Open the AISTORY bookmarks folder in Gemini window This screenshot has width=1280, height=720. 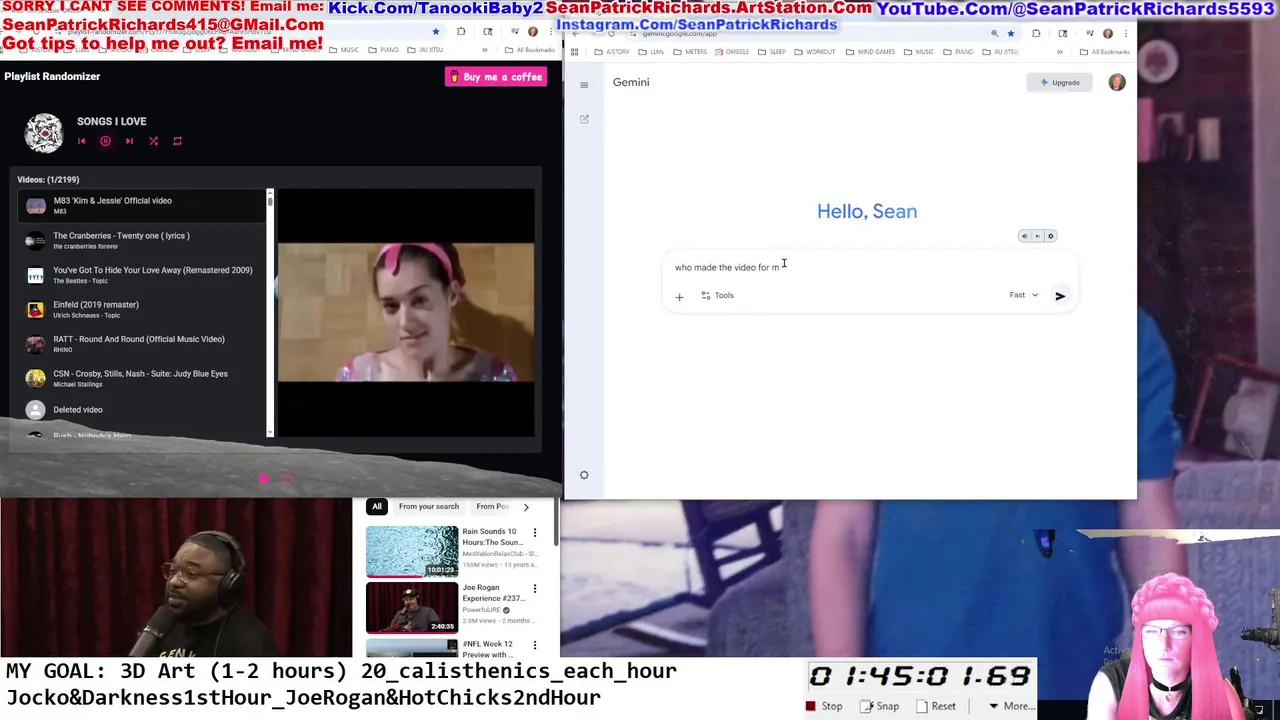(611, 51)
